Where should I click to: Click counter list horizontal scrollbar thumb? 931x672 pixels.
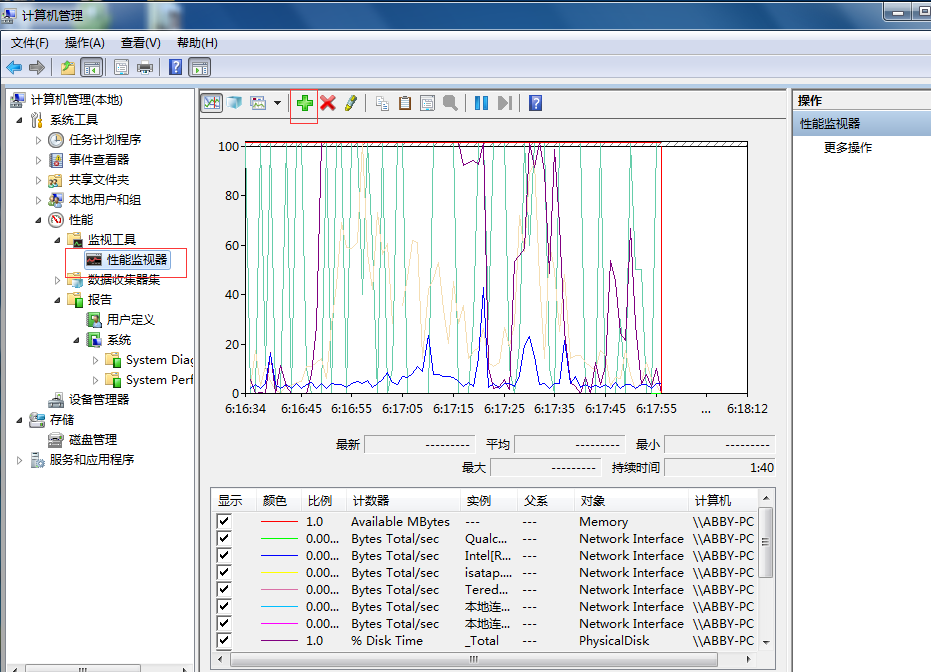click(473, 659)
